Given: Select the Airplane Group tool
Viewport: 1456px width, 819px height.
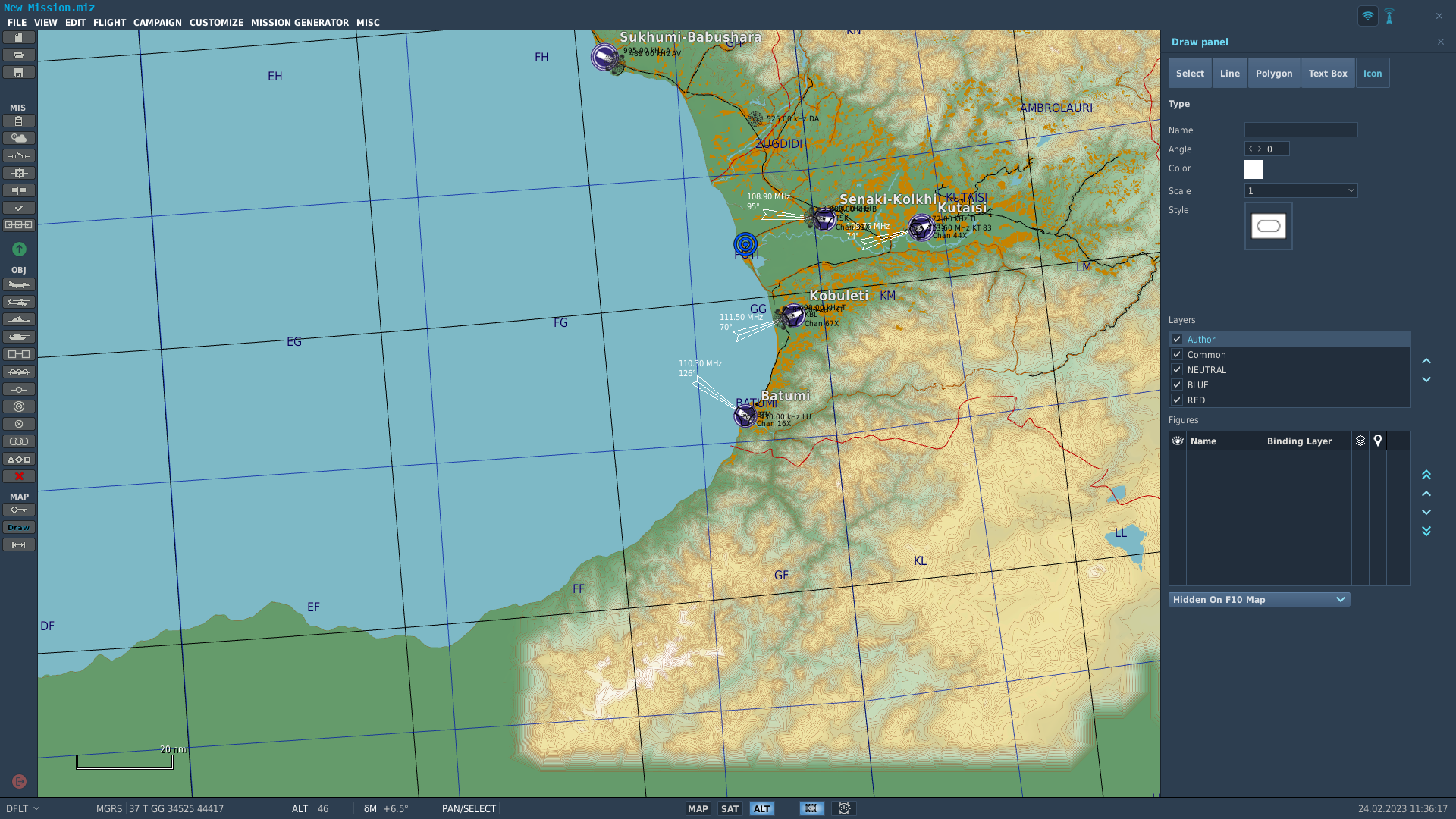Looking at the screenshot, I should point(19,284).
